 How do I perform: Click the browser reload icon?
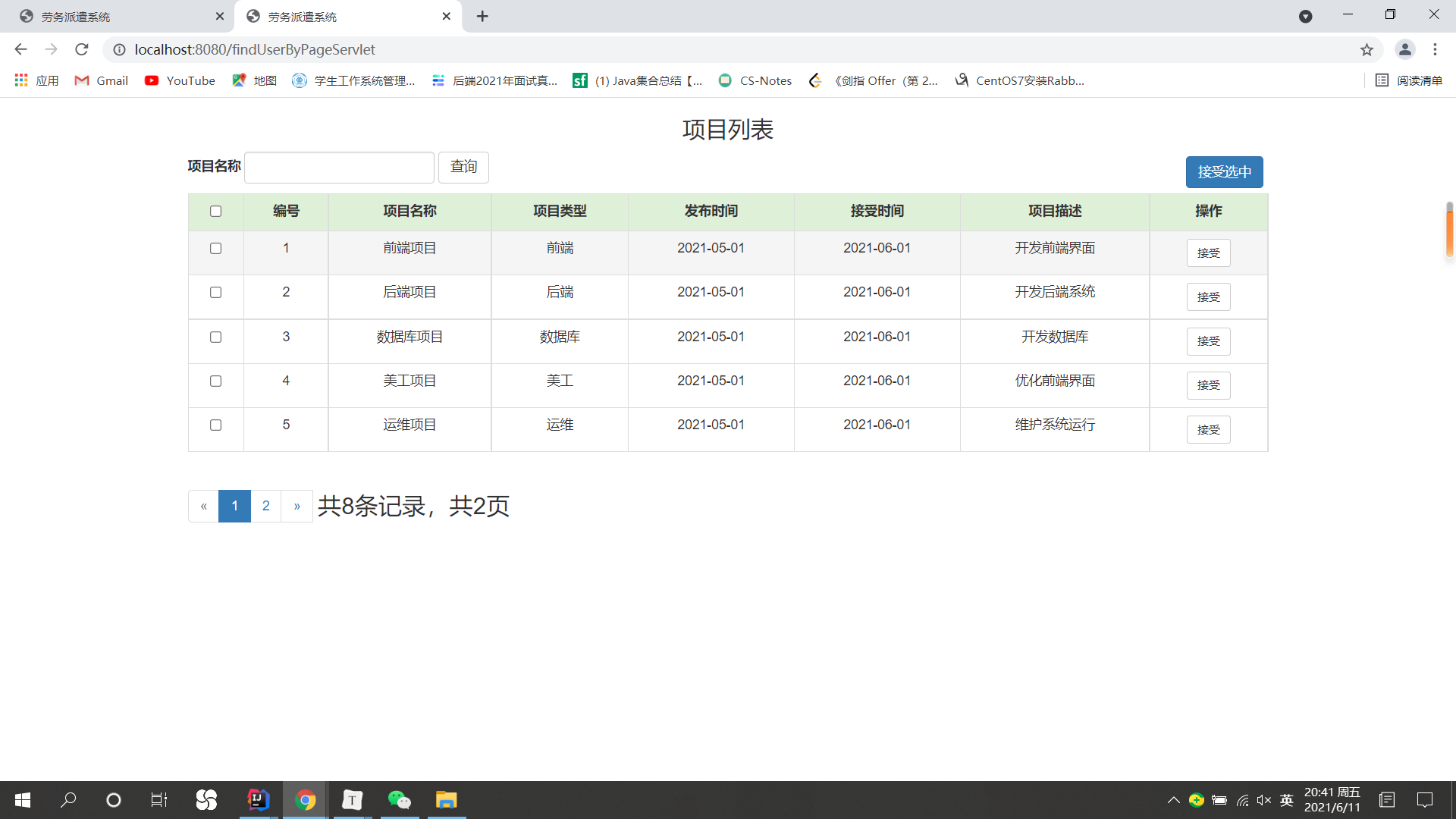(x=82, y=49)
